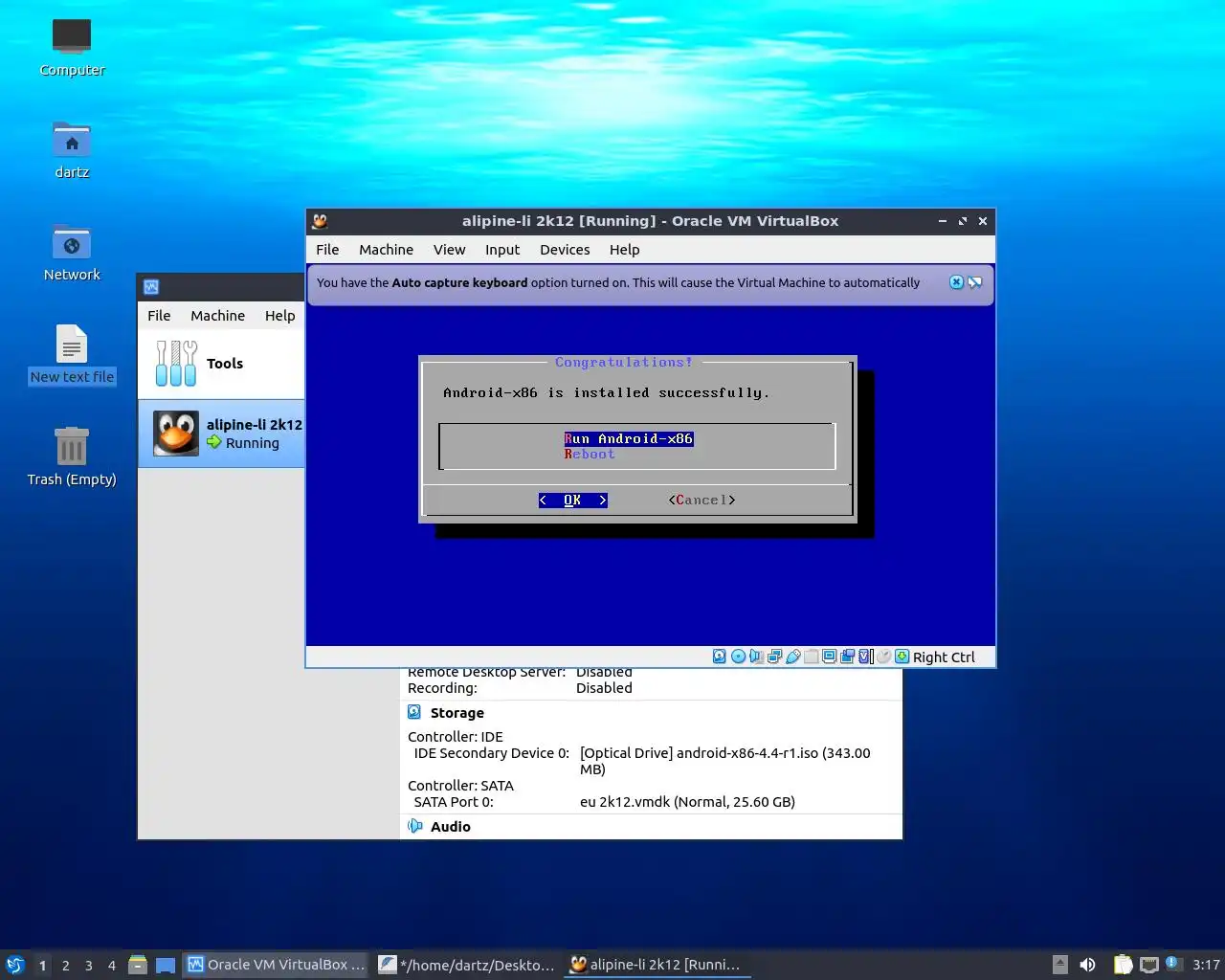Viewport: 1225px width, 980px height.
Task: Click the display settings status icon
Action: 829,657
